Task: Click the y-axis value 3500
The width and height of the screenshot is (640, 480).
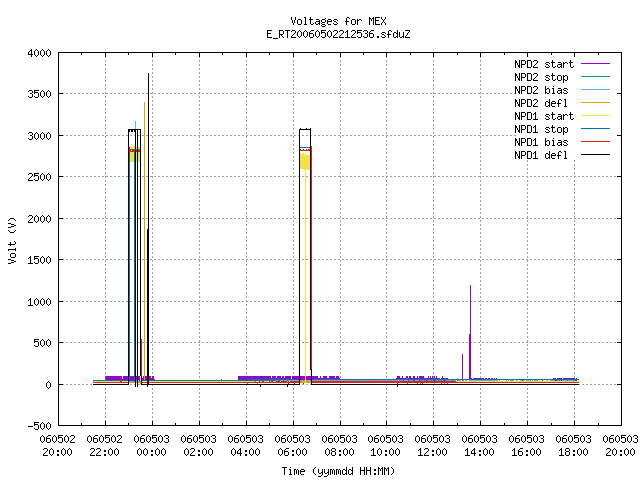Action: point(40,94)
